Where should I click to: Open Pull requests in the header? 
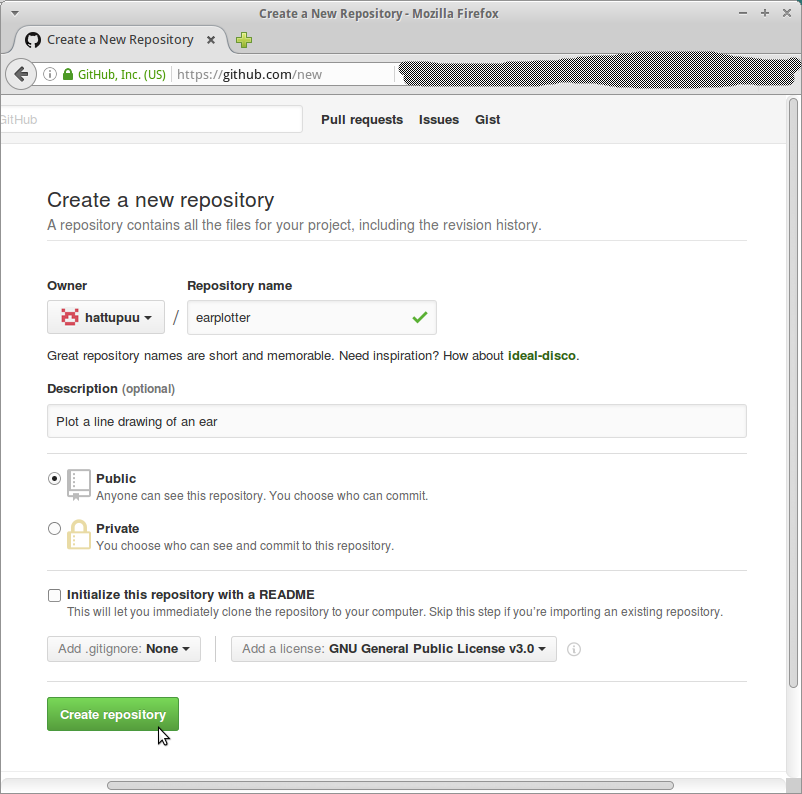click(362, 120)
